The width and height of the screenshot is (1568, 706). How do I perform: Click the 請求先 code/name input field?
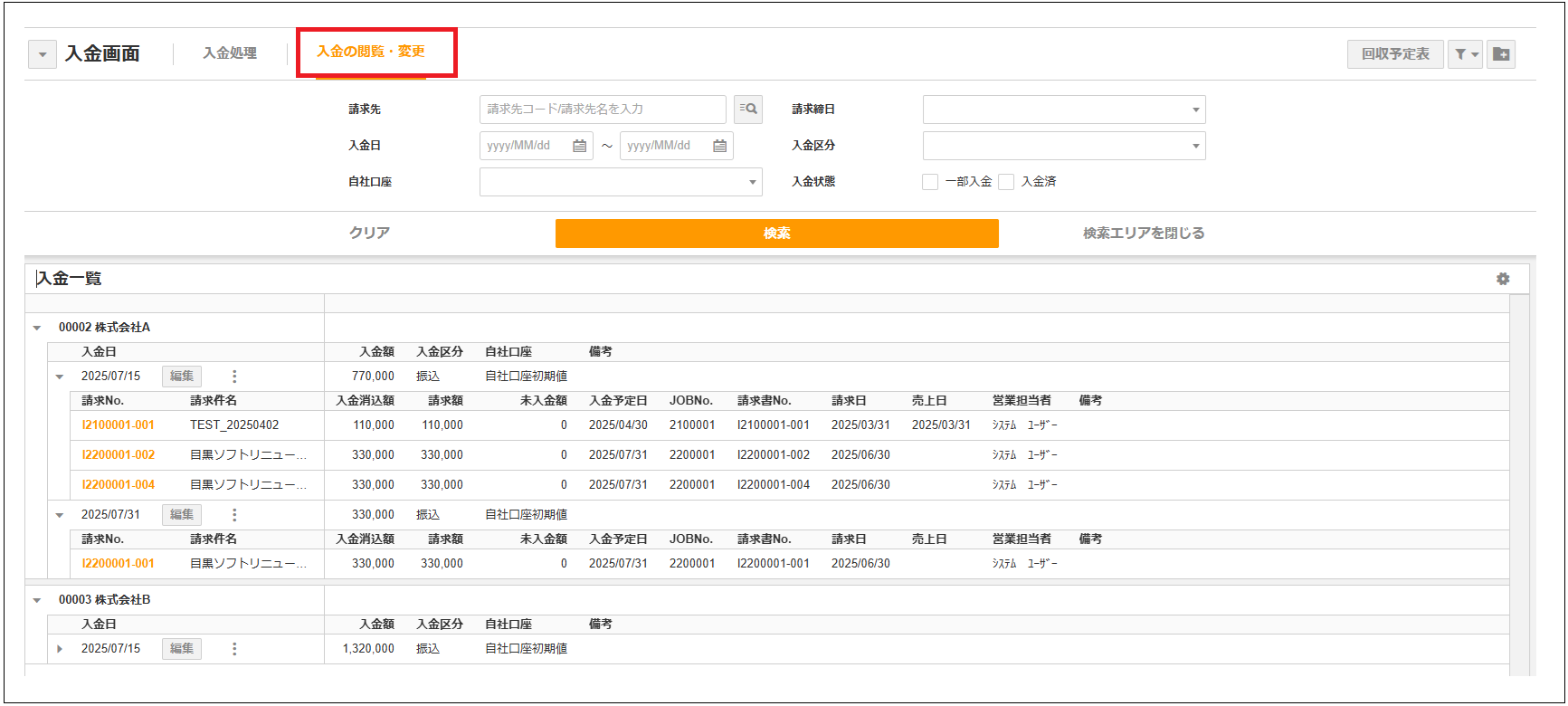pyautogui.click(x=602, y=110)
